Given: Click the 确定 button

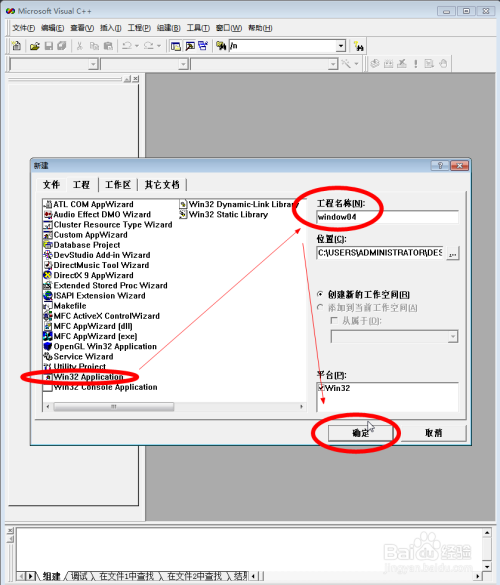Looking at the screenshot, I should [360, 433].
